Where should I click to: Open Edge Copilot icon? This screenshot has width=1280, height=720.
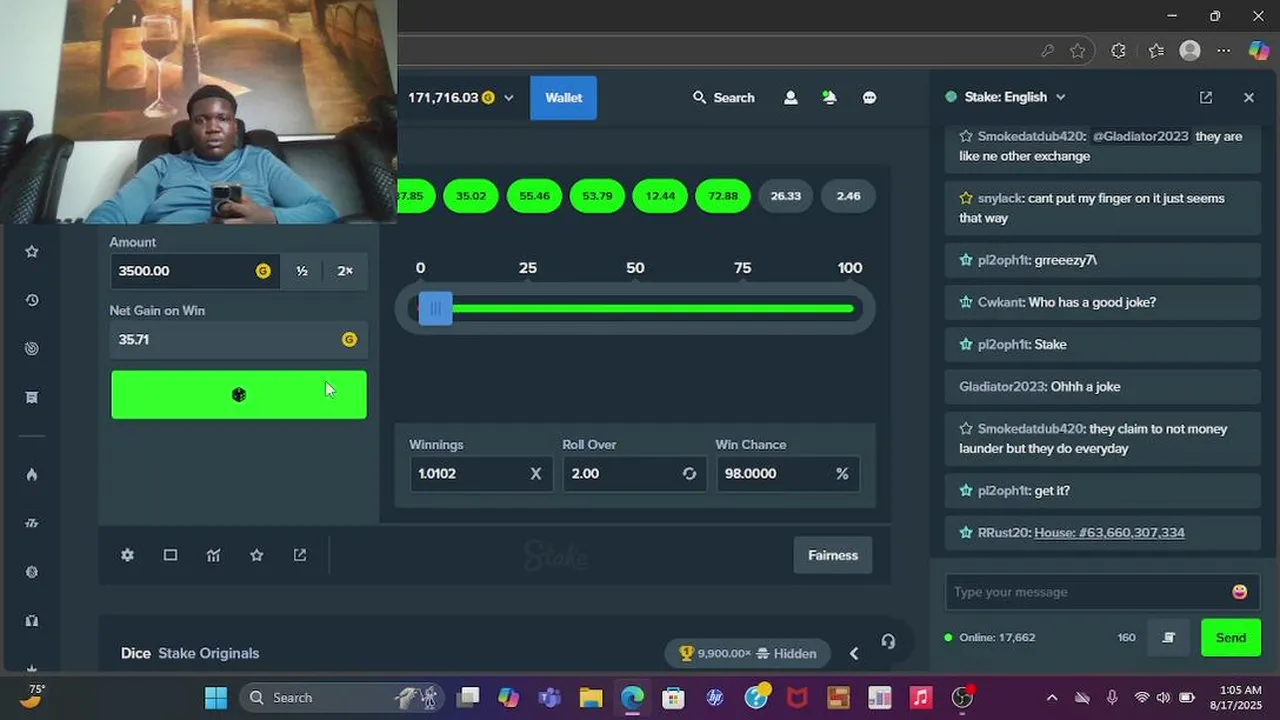point(1259,50)
